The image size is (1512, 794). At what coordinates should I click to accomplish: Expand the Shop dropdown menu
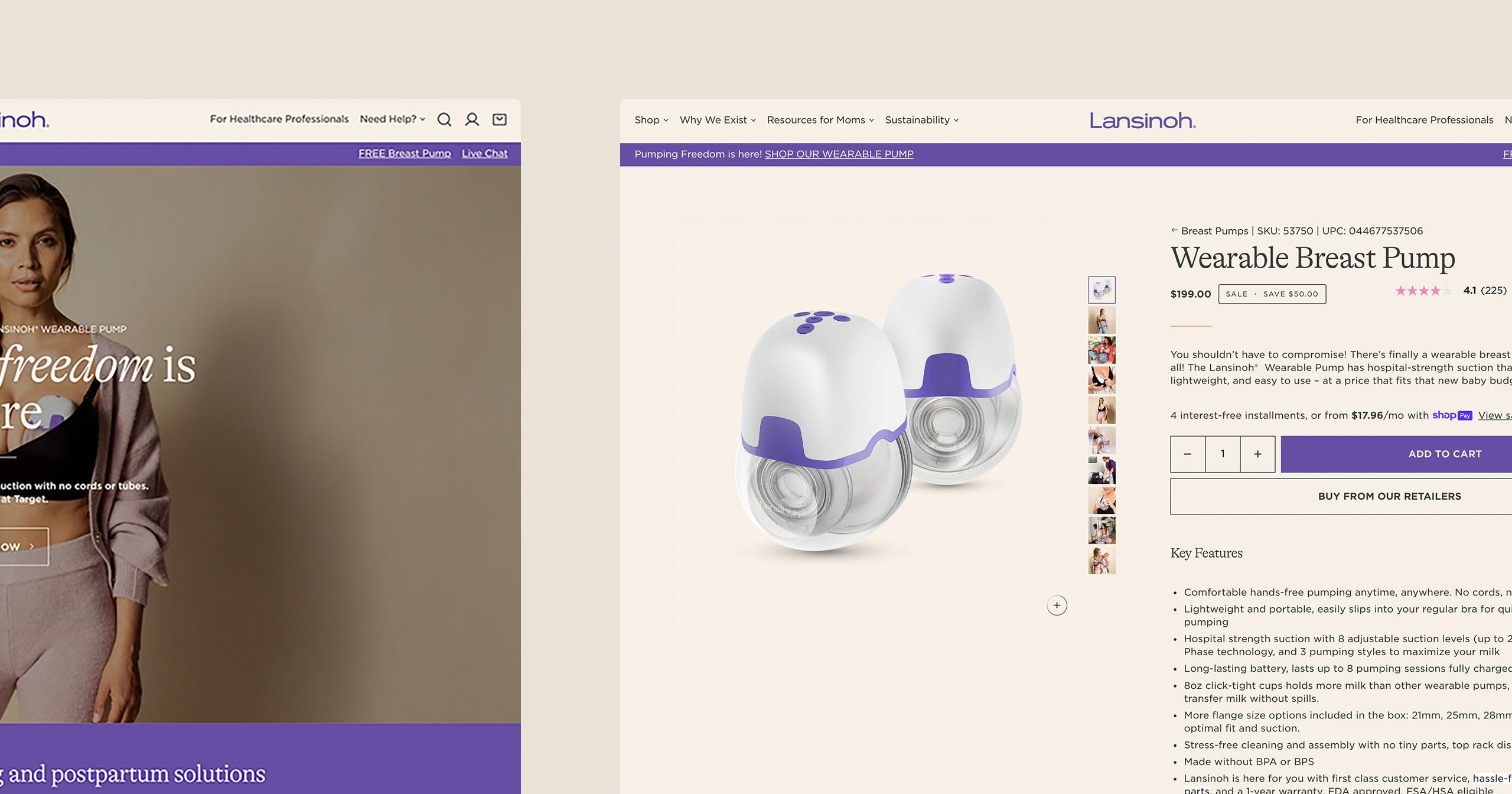coord(650,119)
